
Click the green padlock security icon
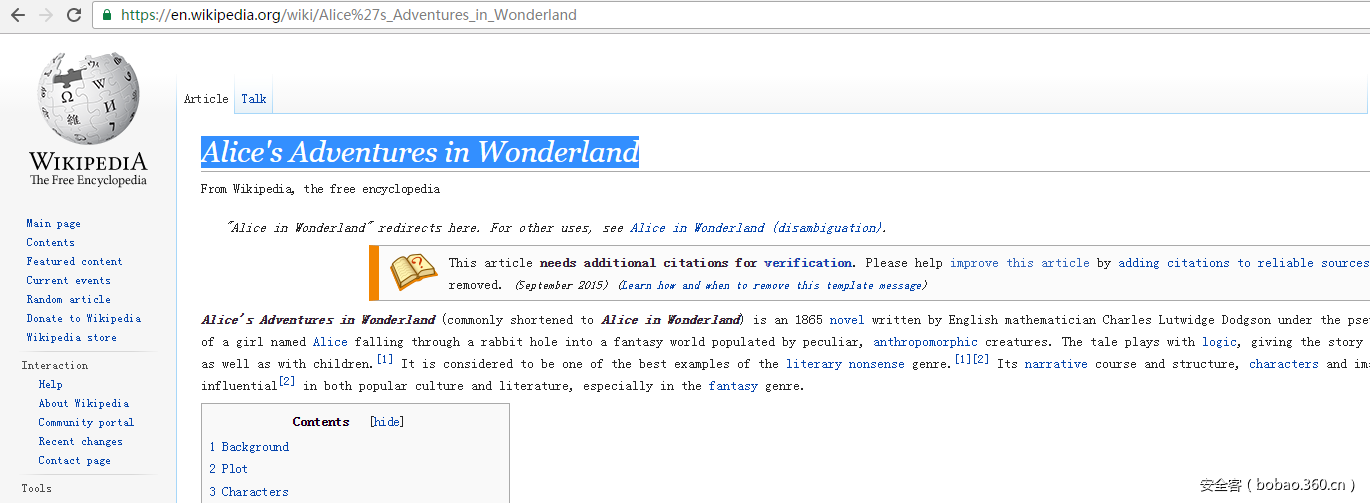coord(107,15)
